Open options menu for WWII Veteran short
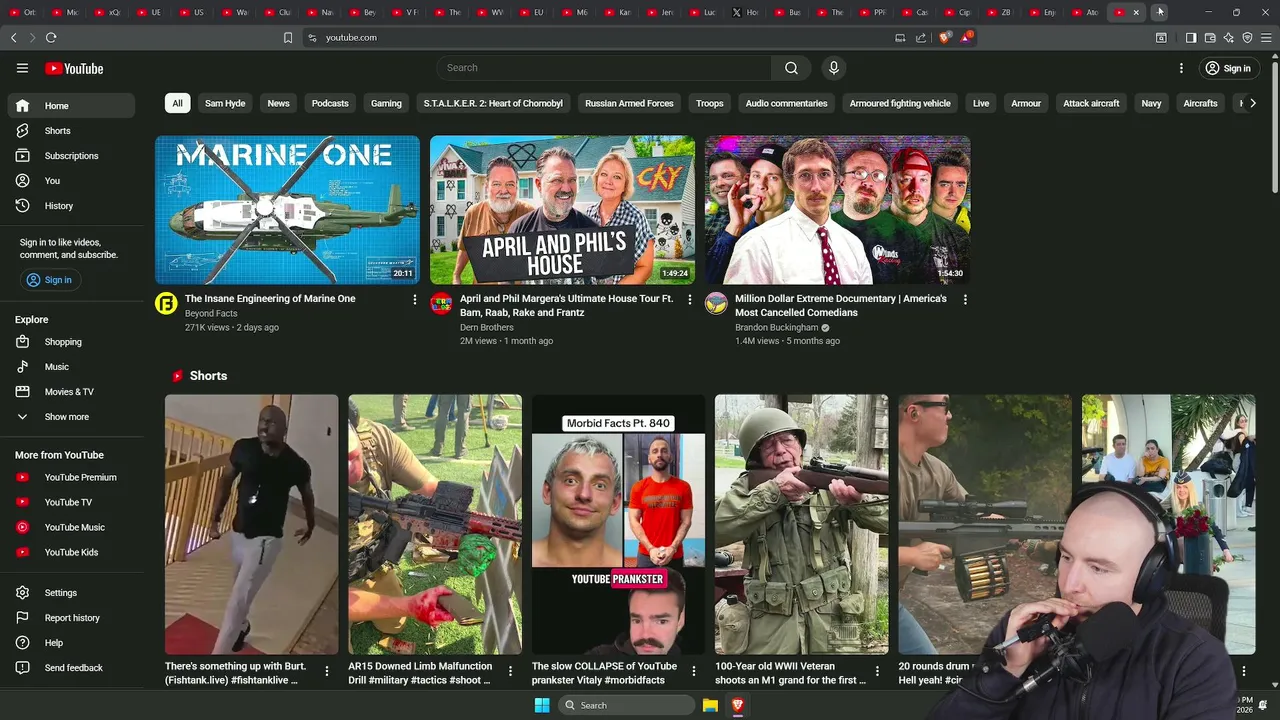 pos(877,671)
